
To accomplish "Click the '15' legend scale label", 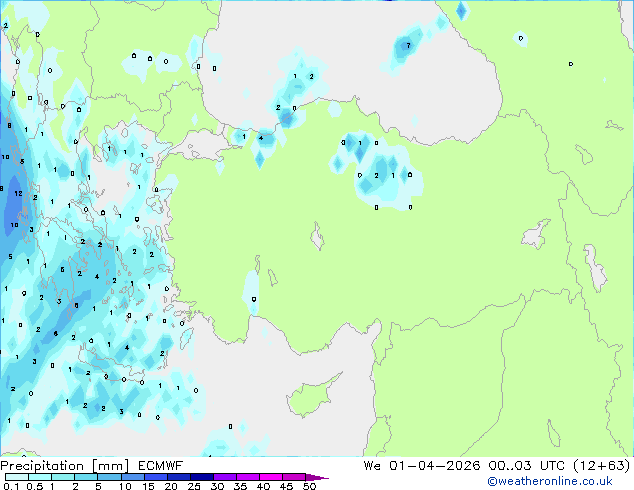I will [148, 486].
